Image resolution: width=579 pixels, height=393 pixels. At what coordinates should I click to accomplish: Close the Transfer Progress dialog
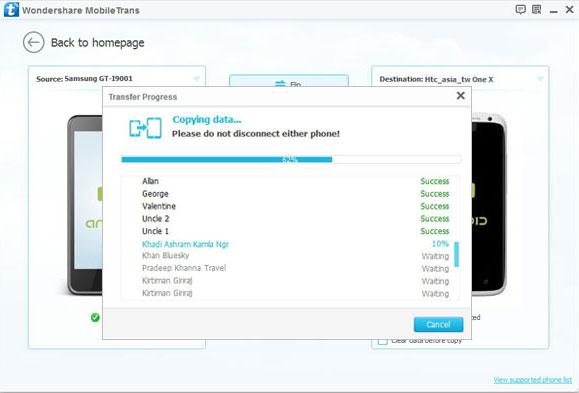pyautogui.click(x=460, y=96)
